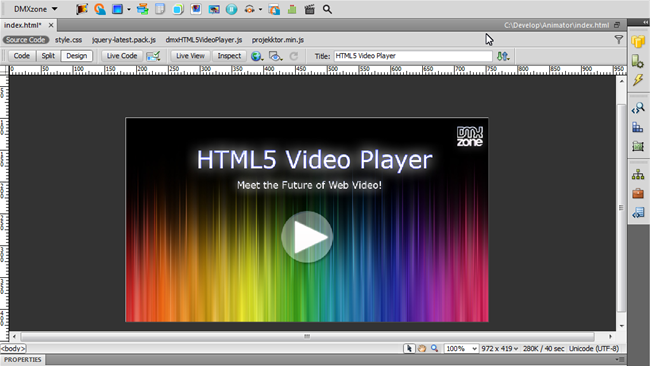Switch to Code view button
The width and height of the screenshot is (650, 366).
coord(22,56)
